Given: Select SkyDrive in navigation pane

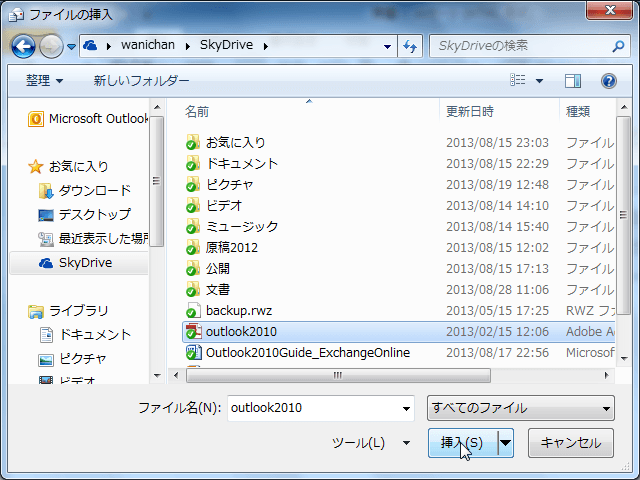Looking at the screenshot, I should coord(79,262).
